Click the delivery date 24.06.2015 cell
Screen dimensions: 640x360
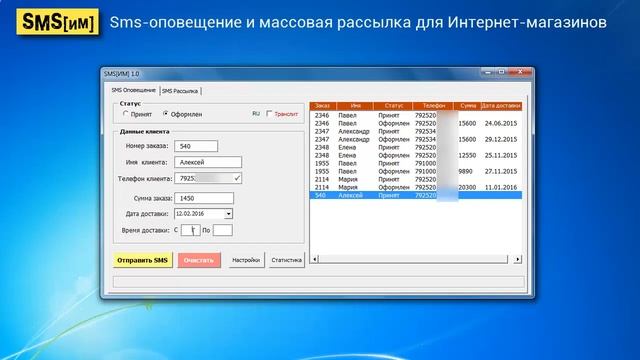[501, 123]
